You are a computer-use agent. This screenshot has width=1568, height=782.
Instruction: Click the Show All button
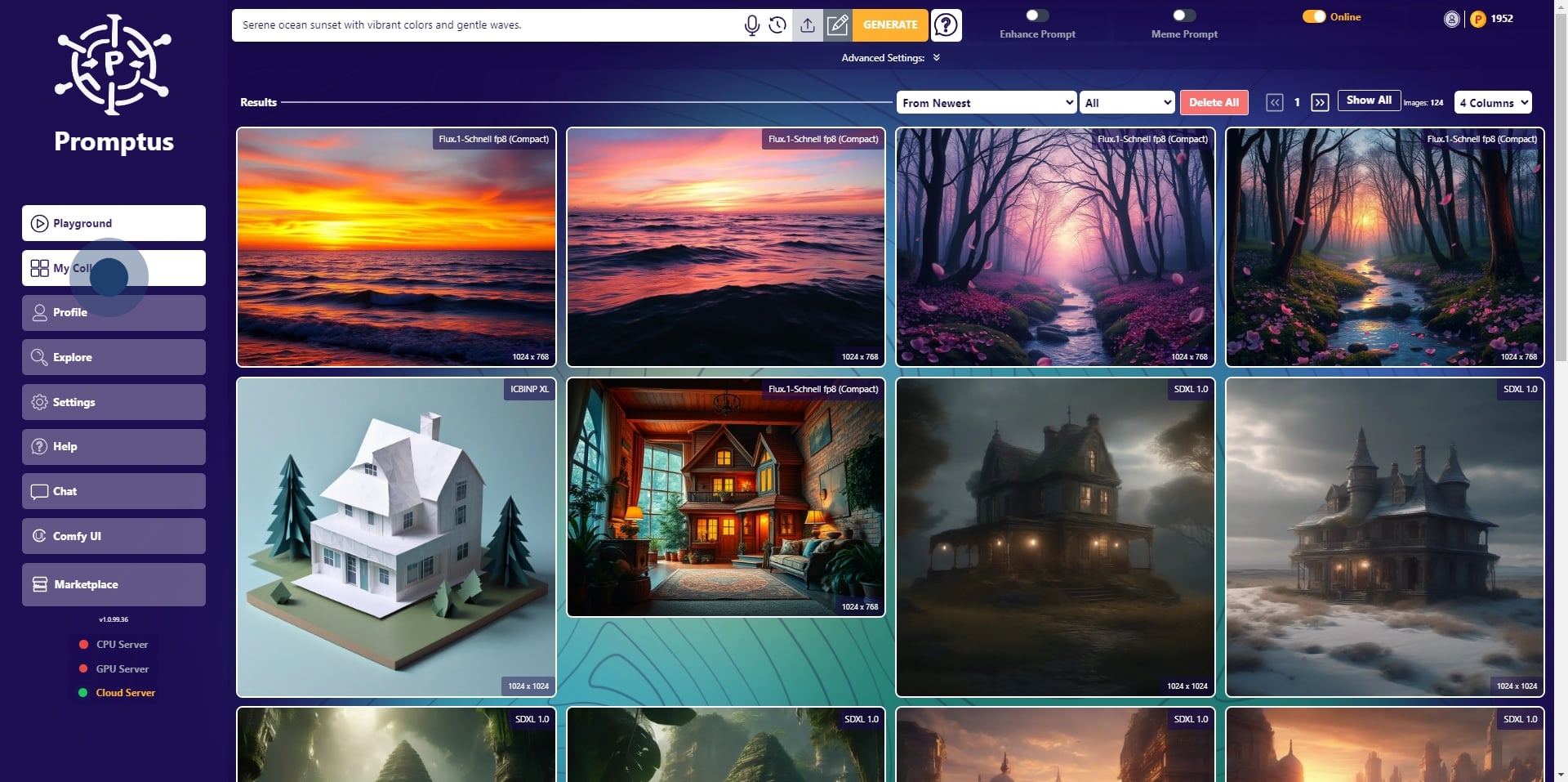tap(1369, 101)
